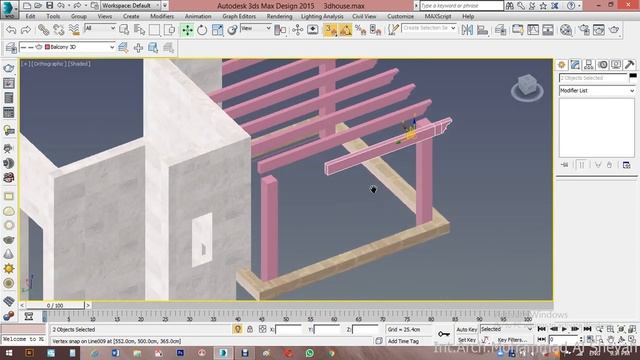Activate the Select and Move tool
Viewport: 640px width, 360px height.
[x=187, y=30]
